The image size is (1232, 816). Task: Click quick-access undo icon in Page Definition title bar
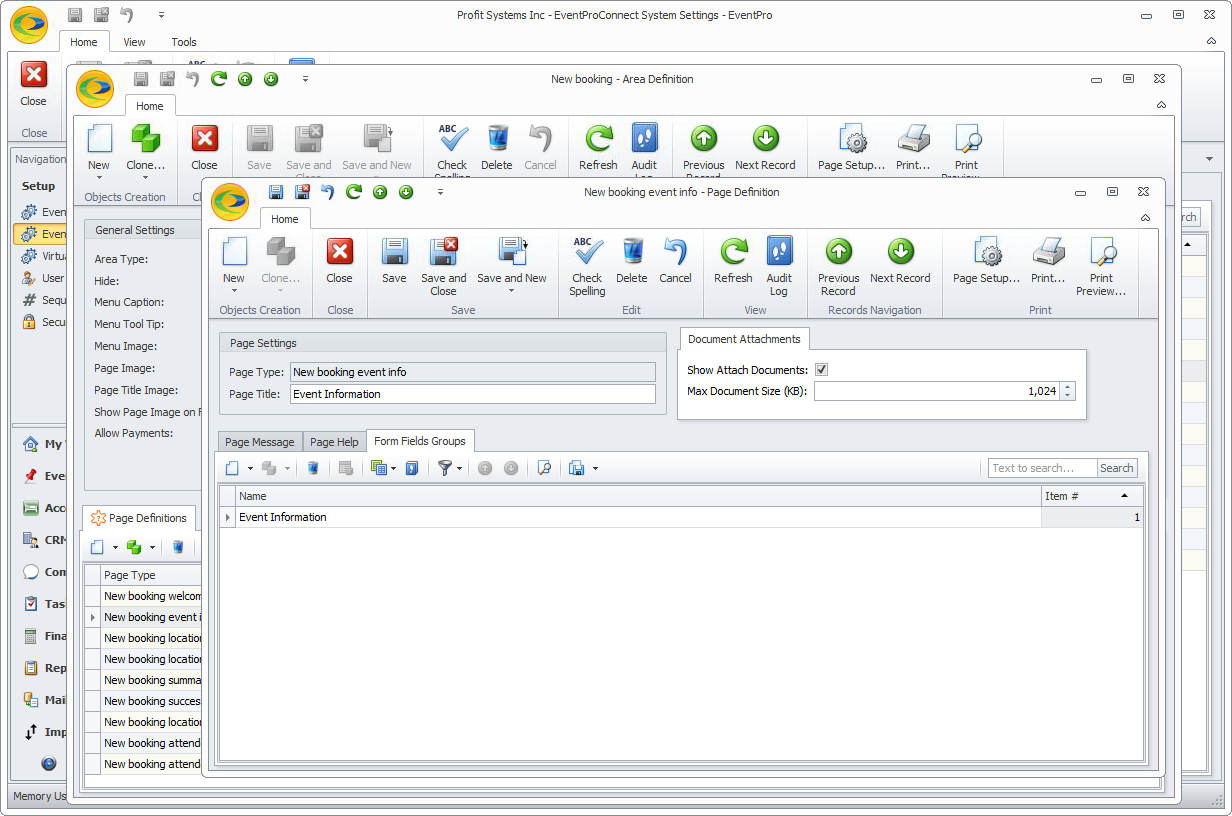click(x=328, y=192)
